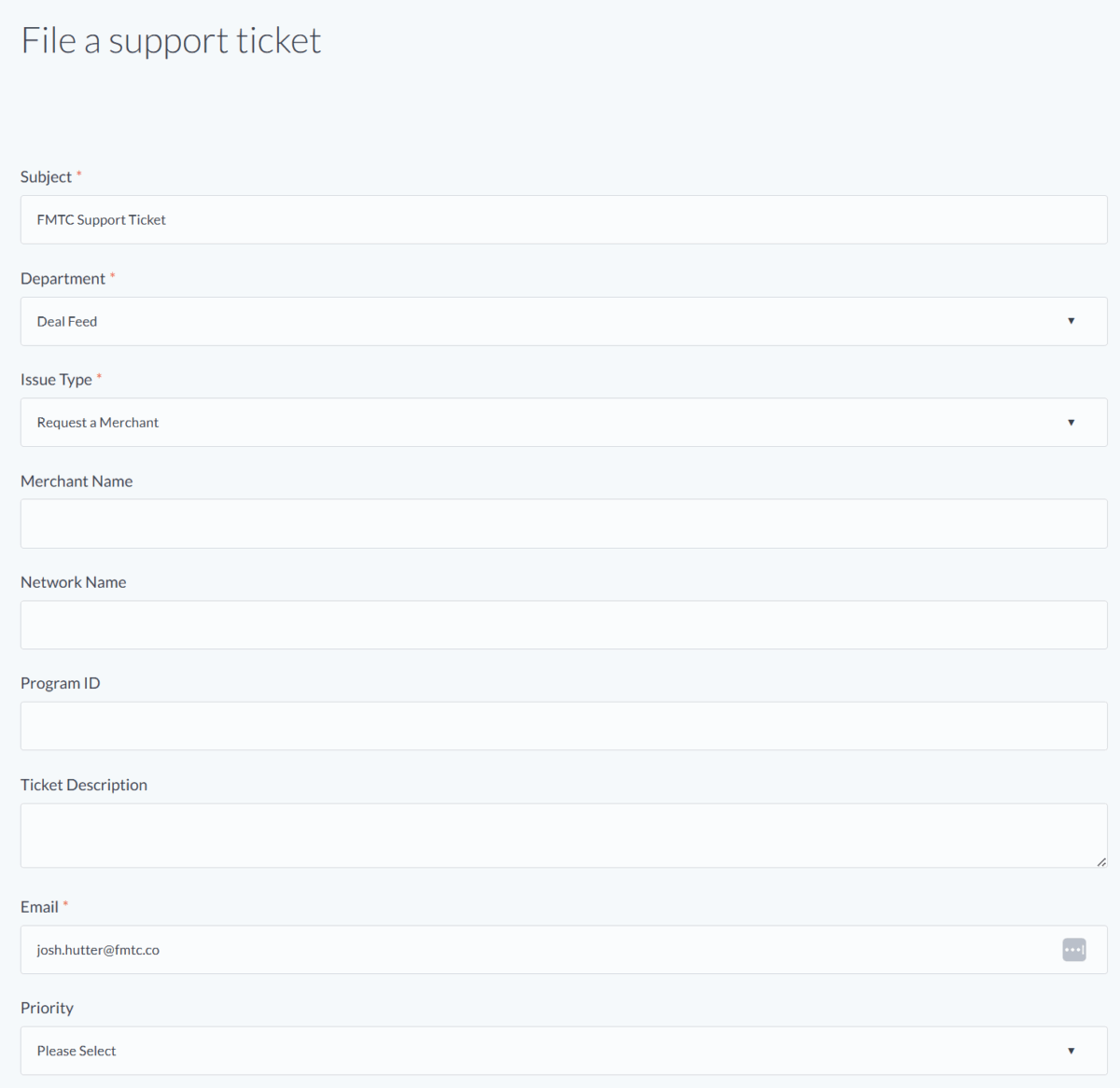
Task: Click the Issue Type label text
Action: click(x=56, y=380)
